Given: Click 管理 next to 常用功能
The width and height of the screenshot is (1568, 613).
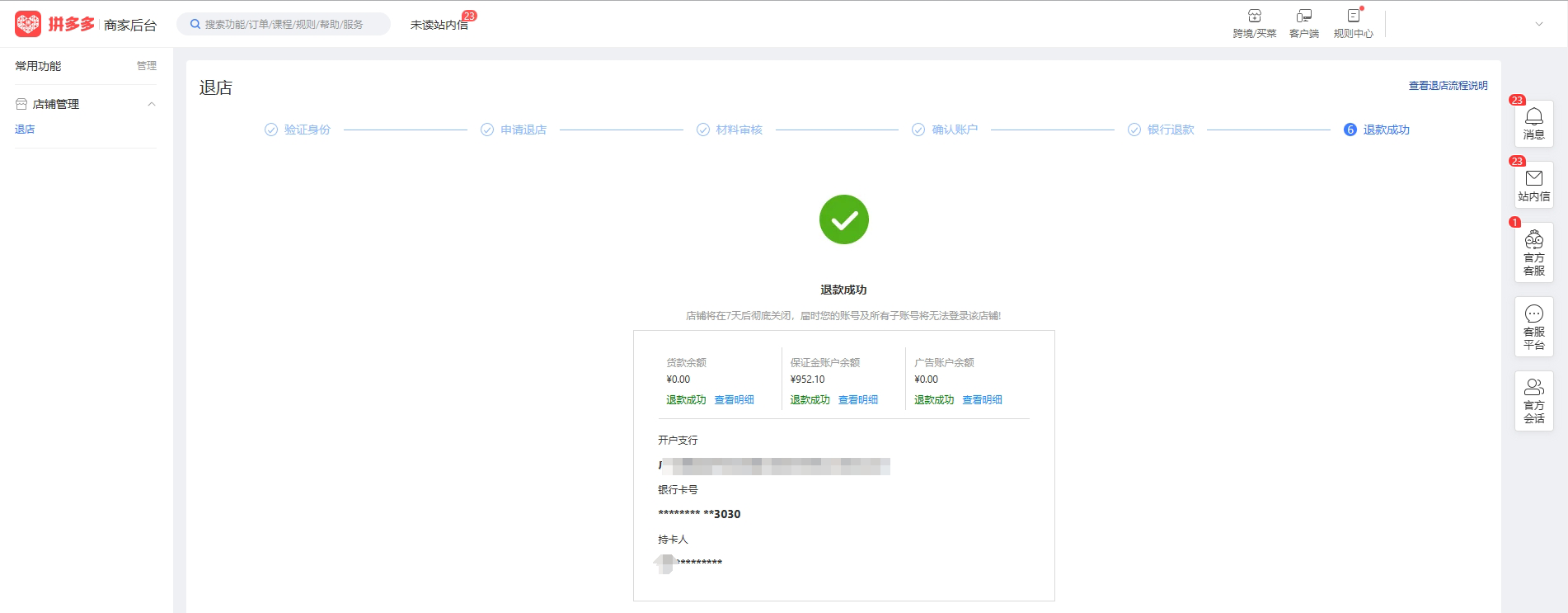Looking at the screenshot, I should click(146, 66).
